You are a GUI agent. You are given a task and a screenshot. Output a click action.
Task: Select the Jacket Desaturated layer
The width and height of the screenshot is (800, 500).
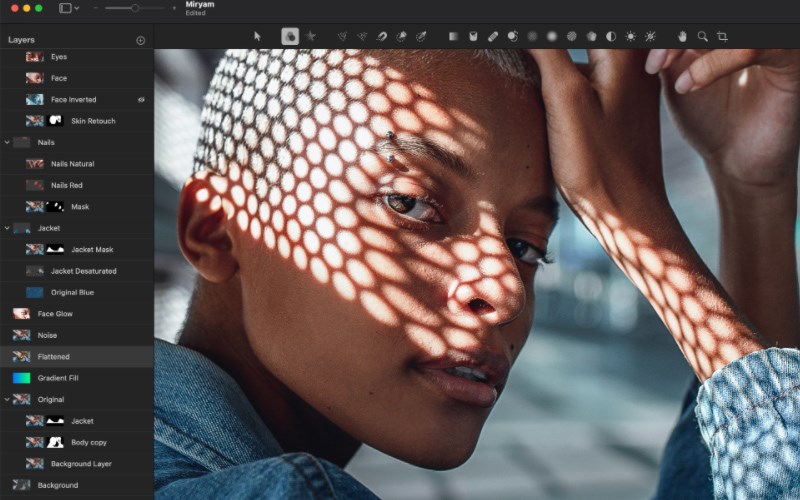[x=77, y=271]
